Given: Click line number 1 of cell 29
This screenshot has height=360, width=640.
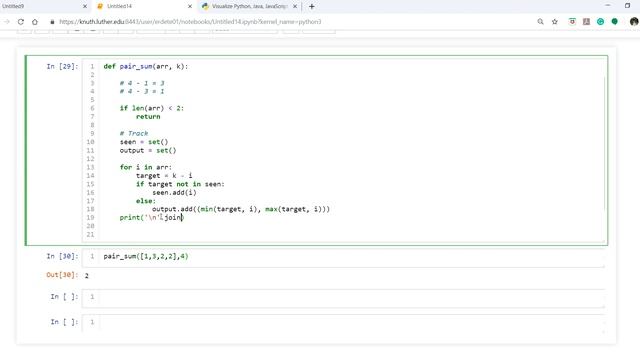Looking at the screenshot, I should 92,66.
